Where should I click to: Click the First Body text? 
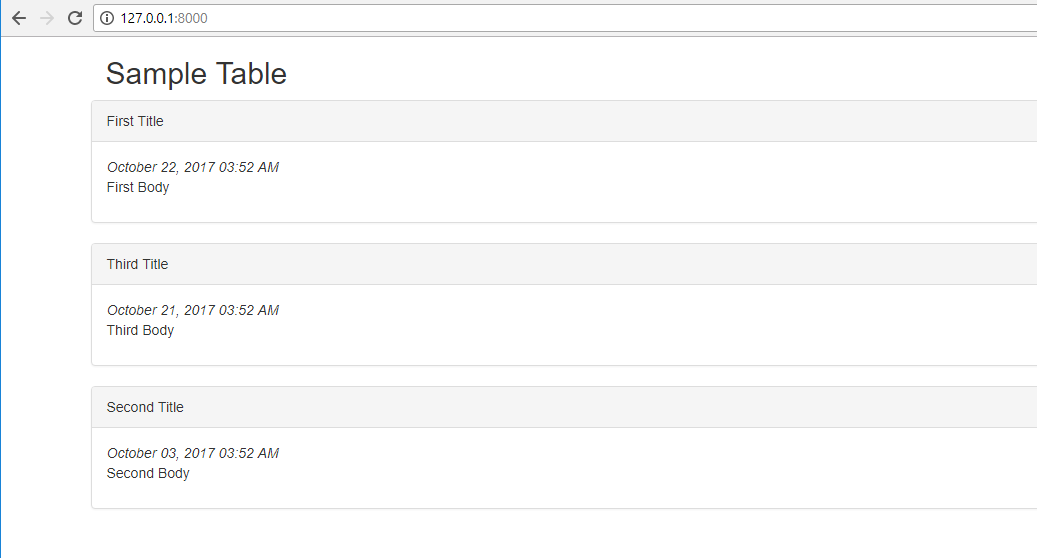pos(138,187)
